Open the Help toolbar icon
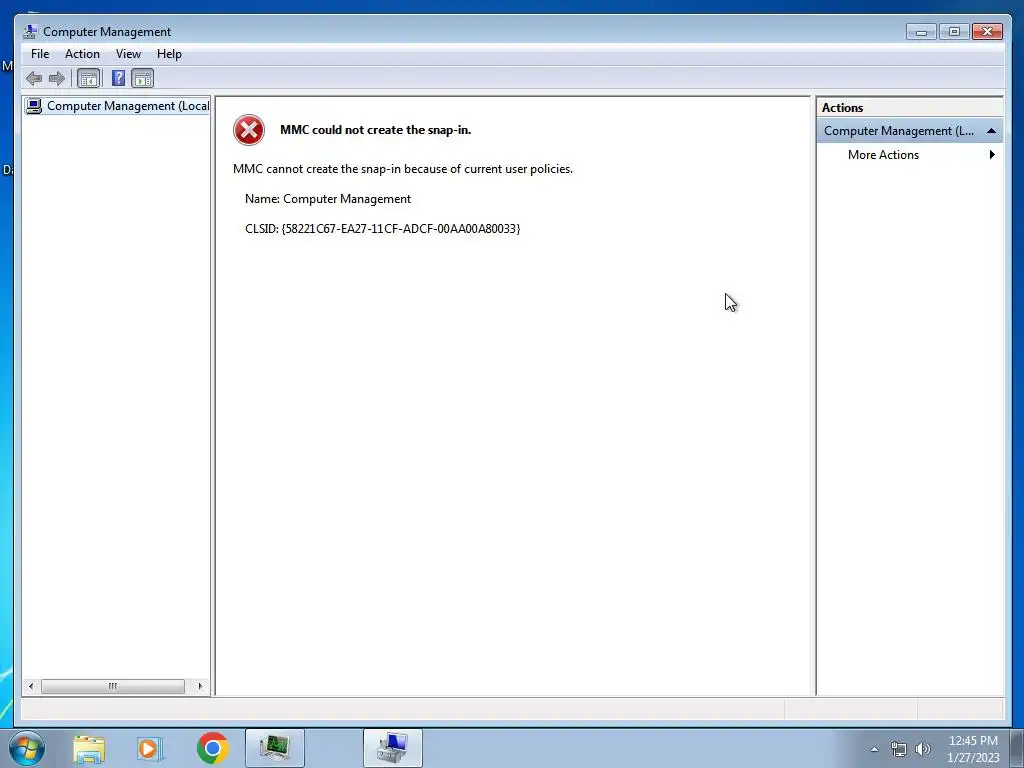This screenshot has width=1024, height=768. 118,79
